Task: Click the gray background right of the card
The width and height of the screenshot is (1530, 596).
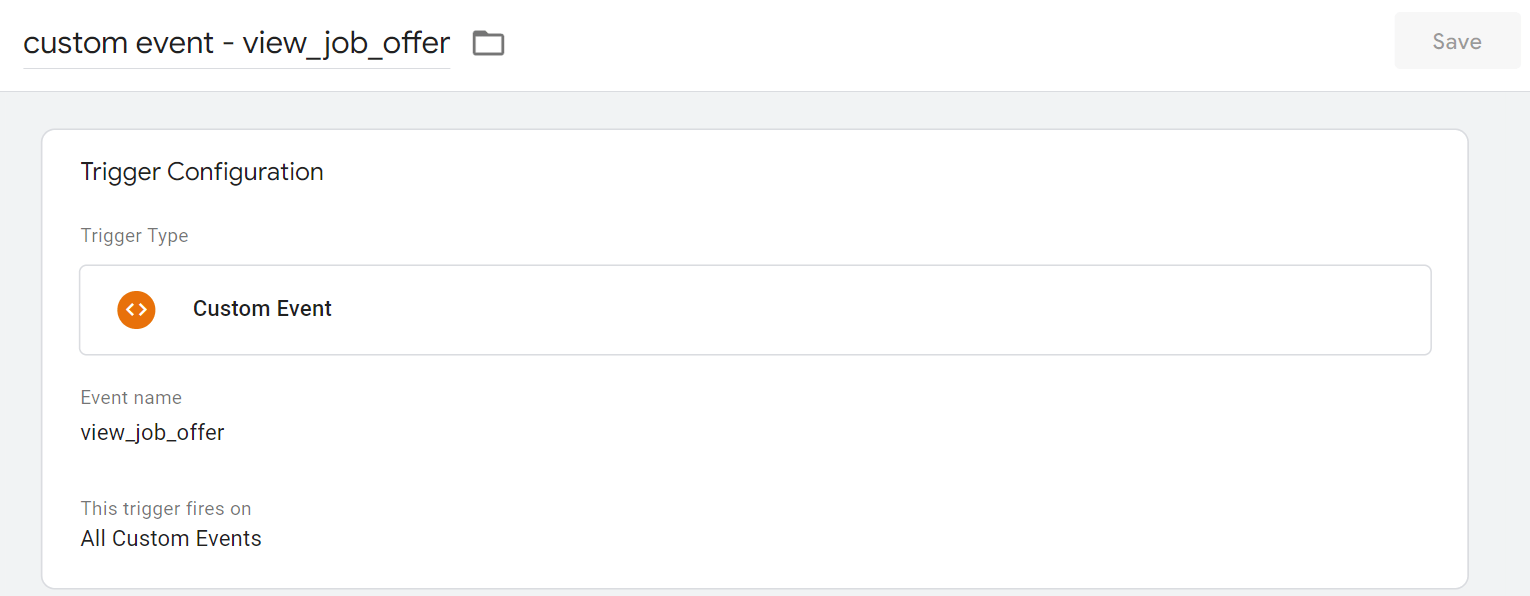Action: [1498, 350]
